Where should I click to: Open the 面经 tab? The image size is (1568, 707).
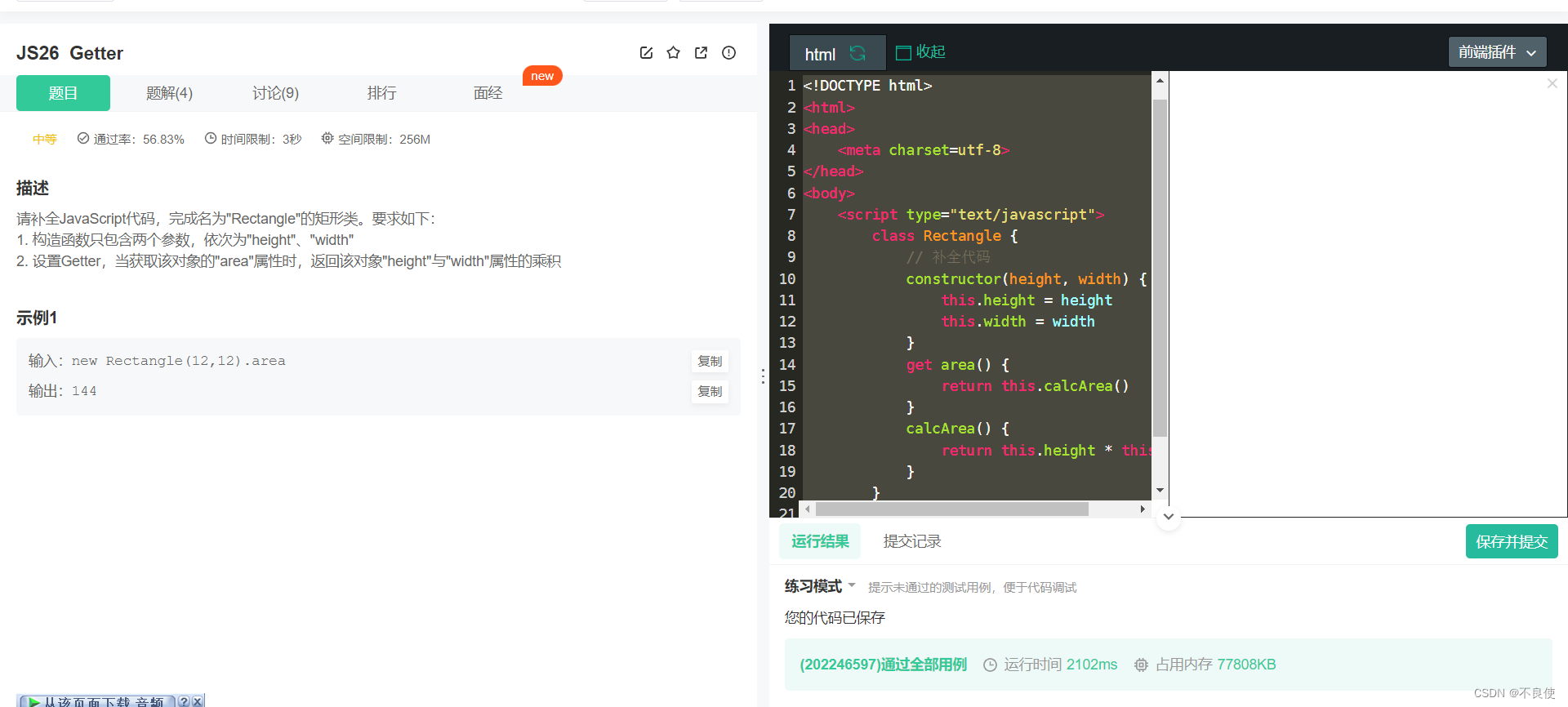(x=488, y=93)
